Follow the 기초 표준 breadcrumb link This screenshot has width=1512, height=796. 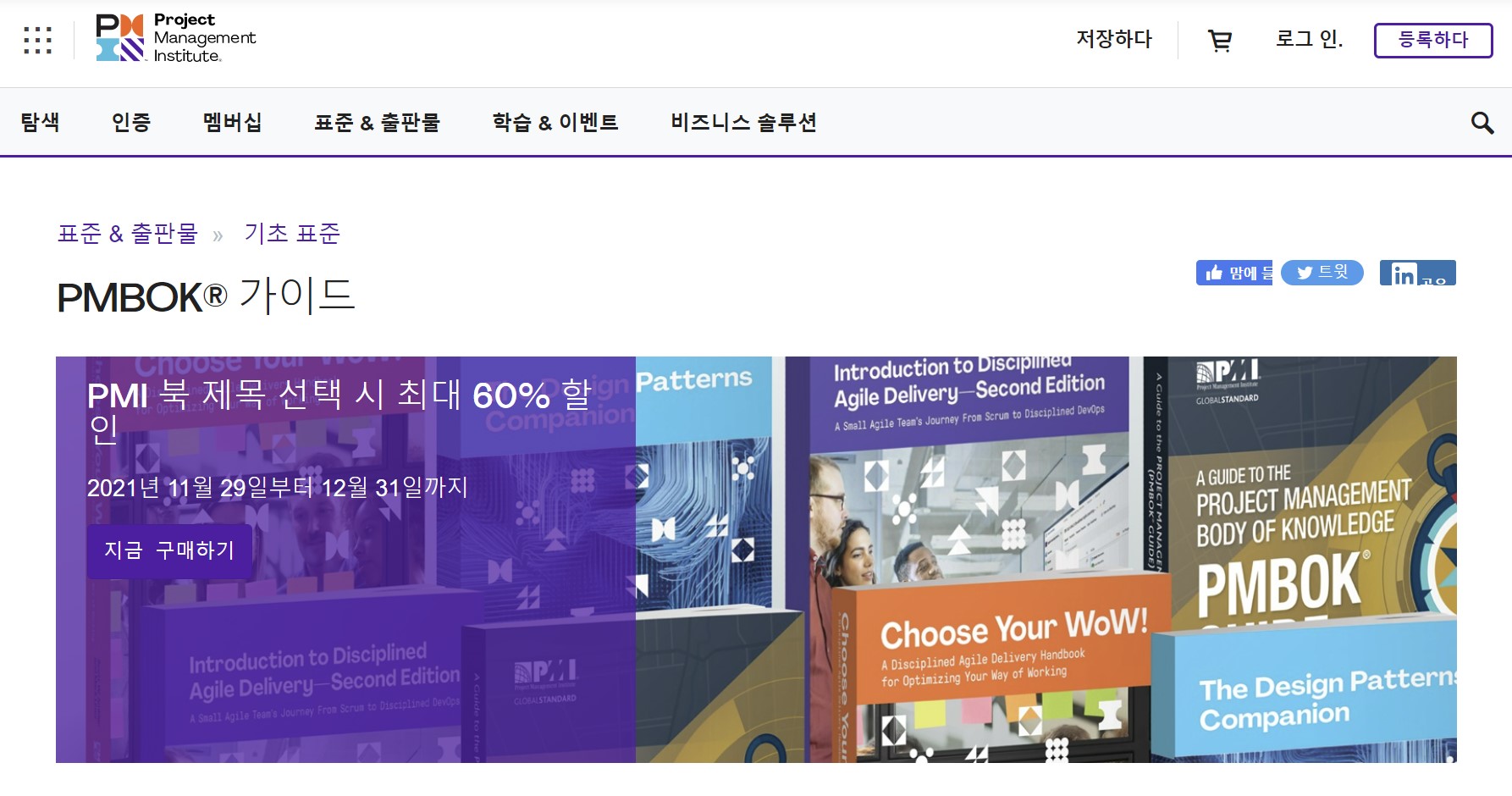click(x=292, y=234)
